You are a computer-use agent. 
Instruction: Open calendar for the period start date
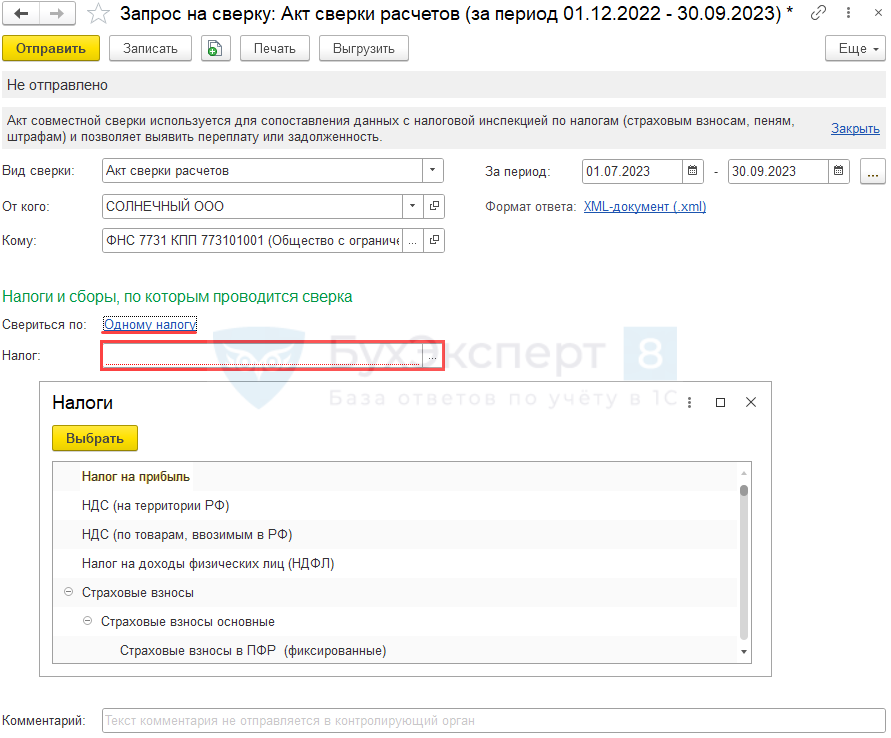tap(693, 171)
